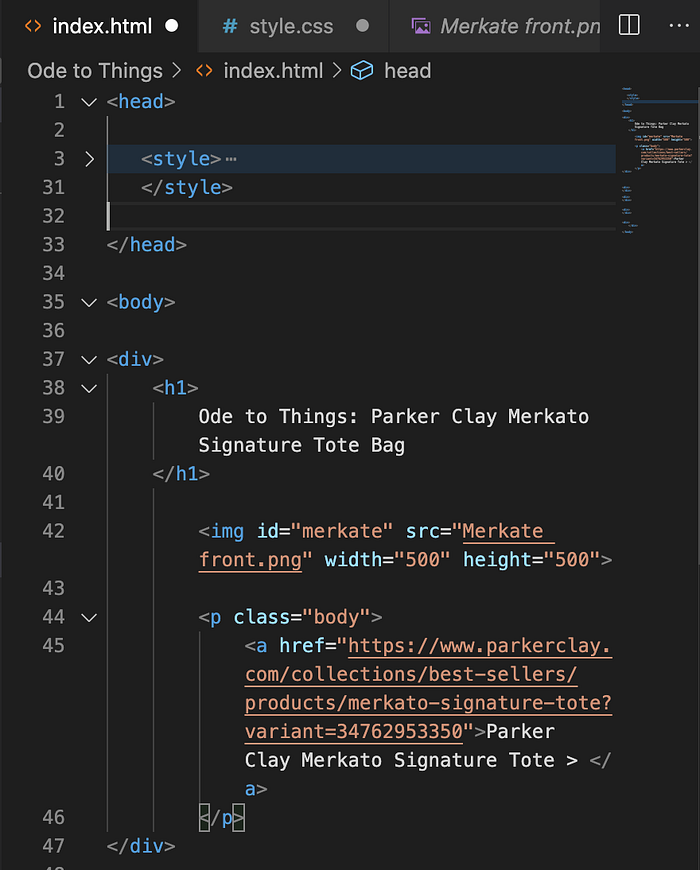
Task: Click the id="merkate" attribute
Action: pyautogui.click(x=324, y=531)
